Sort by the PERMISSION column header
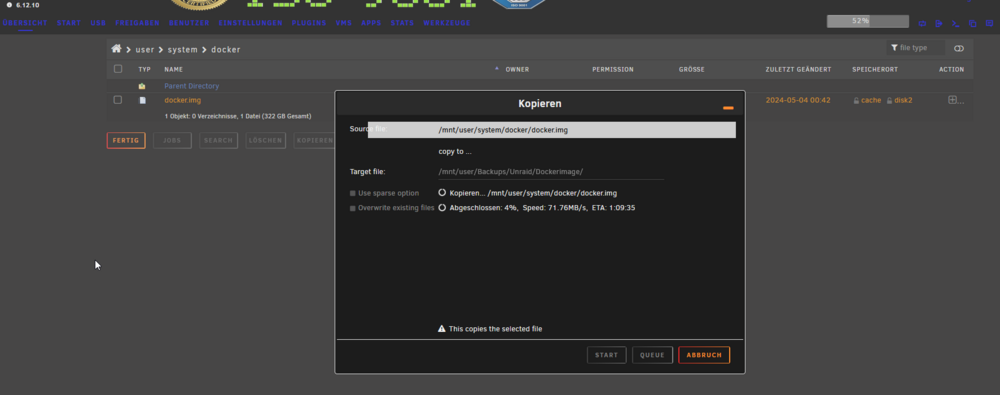Viewport: 1000px width, 395px height. click(x=613, y=70)
